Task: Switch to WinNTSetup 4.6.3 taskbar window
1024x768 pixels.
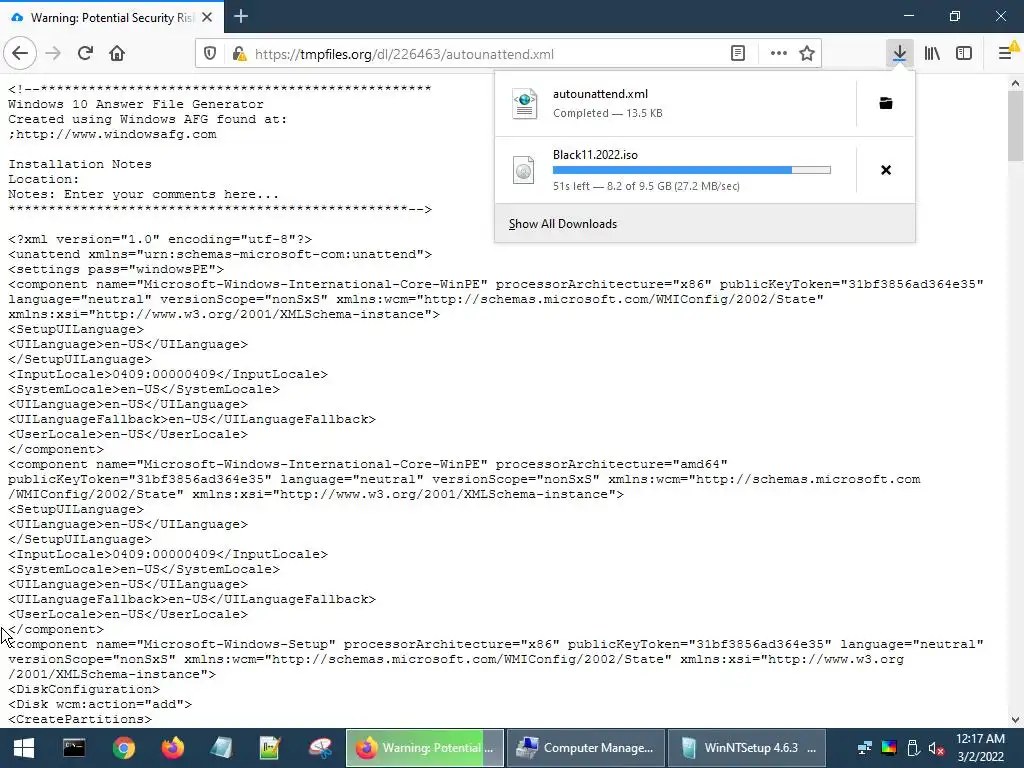Action: [x=747, y=748]
